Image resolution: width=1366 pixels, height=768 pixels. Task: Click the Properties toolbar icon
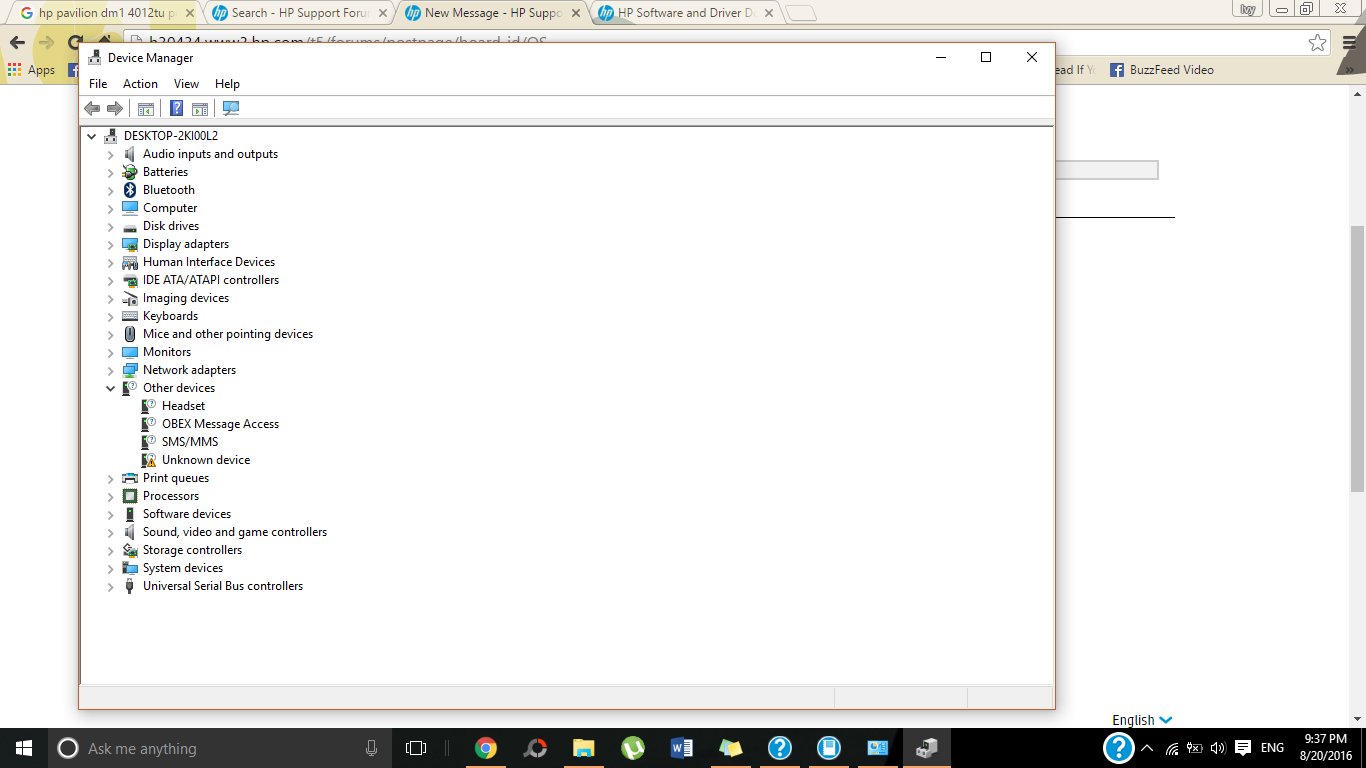(199, 108)
